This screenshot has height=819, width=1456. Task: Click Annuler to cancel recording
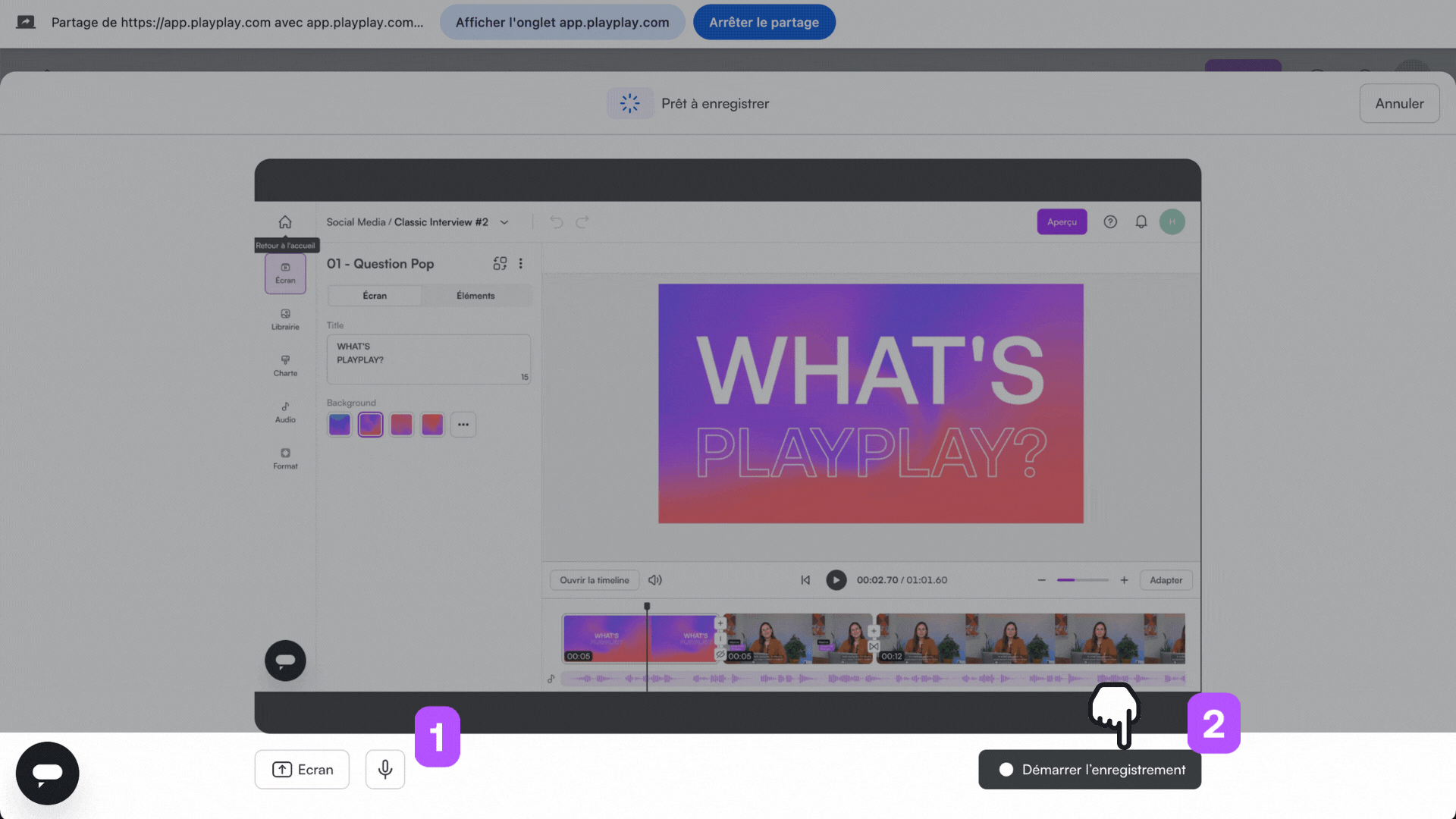tap(1398, 103)
